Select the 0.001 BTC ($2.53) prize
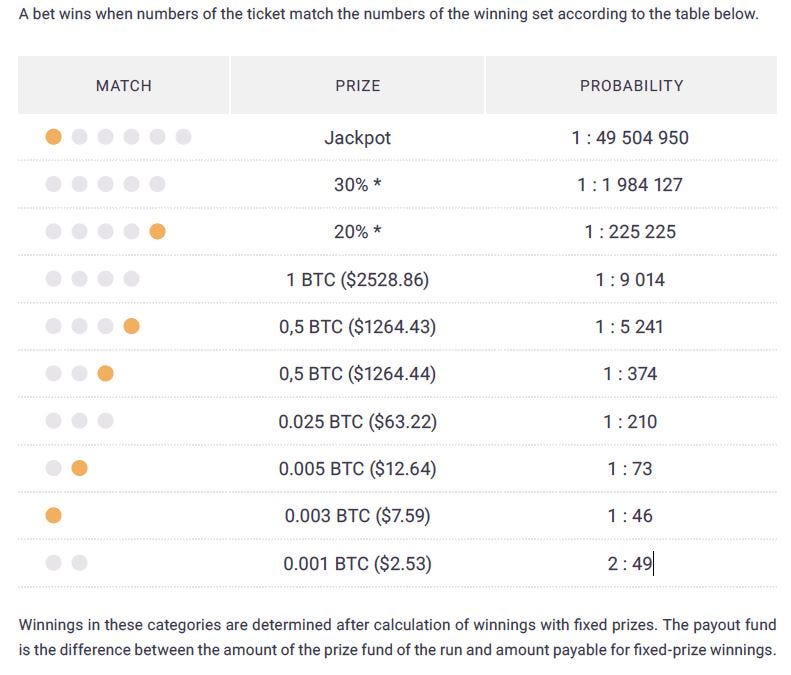This screenshot has height=675, width=791. [357, 564]
